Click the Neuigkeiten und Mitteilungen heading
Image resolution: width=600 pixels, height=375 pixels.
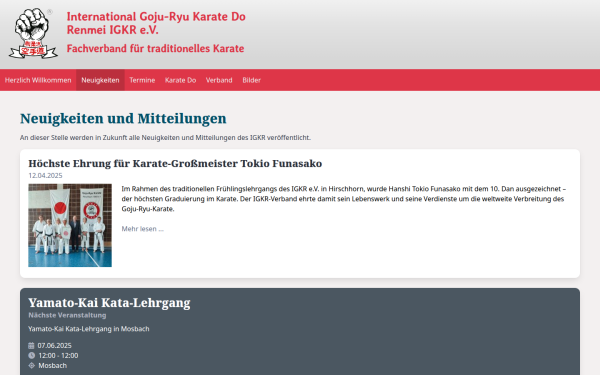(x=123, y=119)
